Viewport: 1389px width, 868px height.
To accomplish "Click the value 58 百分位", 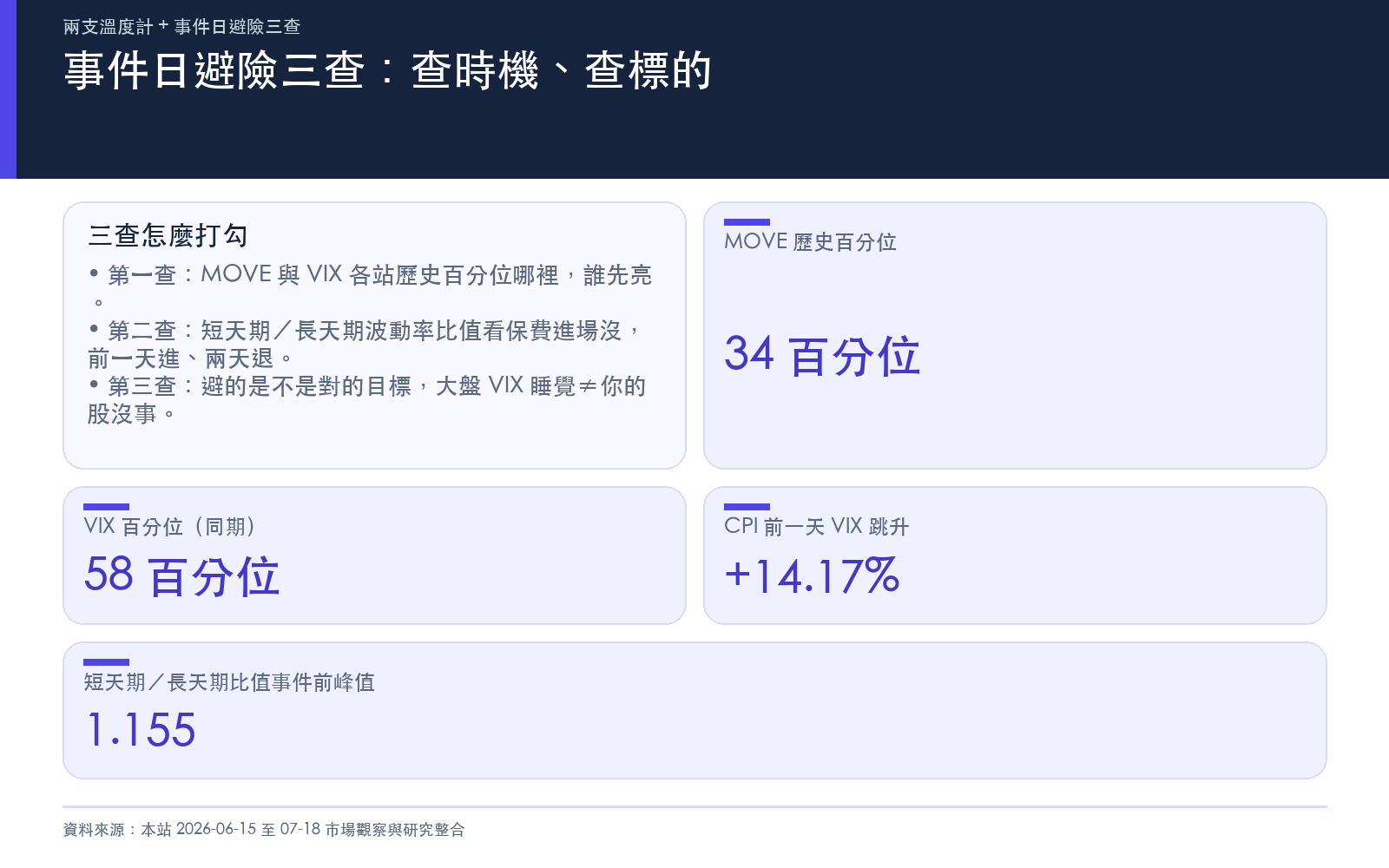I will click(181, 576).
